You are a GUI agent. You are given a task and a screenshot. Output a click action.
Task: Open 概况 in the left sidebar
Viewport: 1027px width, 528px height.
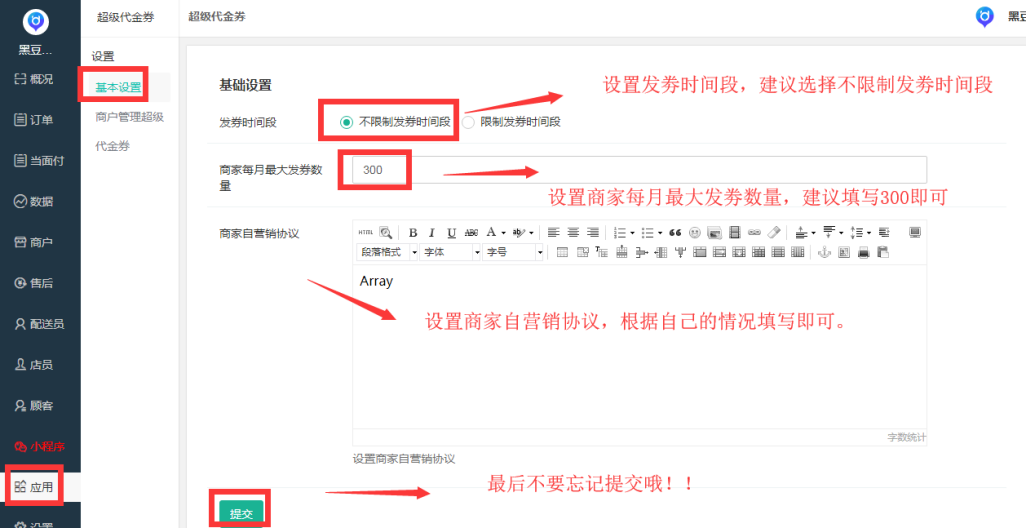pos(34,79)
